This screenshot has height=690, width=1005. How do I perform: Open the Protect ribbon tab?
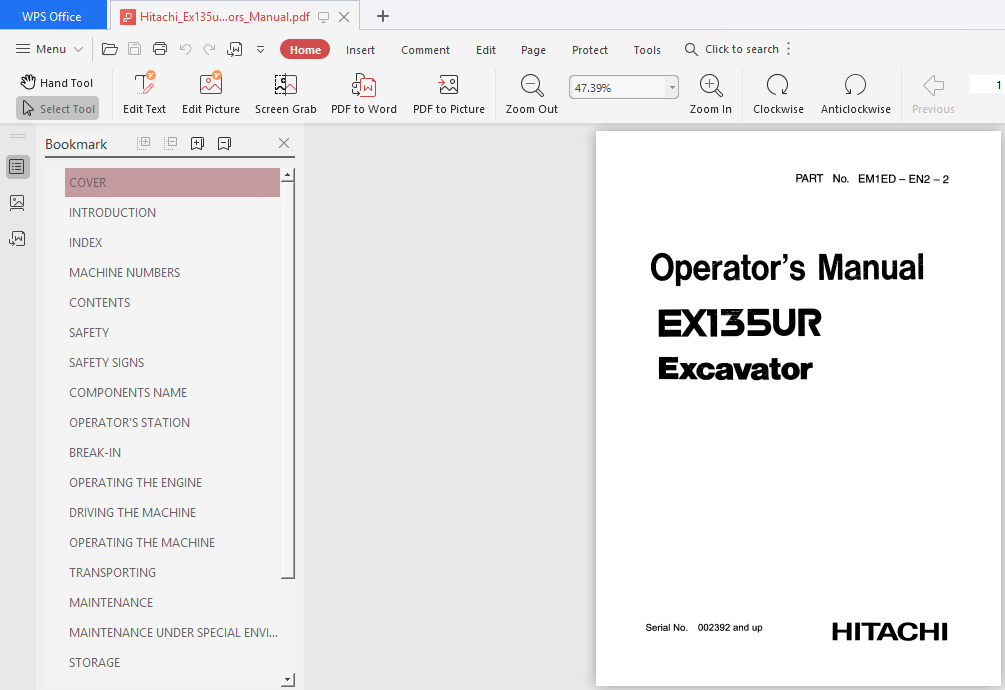pos(590,50)
